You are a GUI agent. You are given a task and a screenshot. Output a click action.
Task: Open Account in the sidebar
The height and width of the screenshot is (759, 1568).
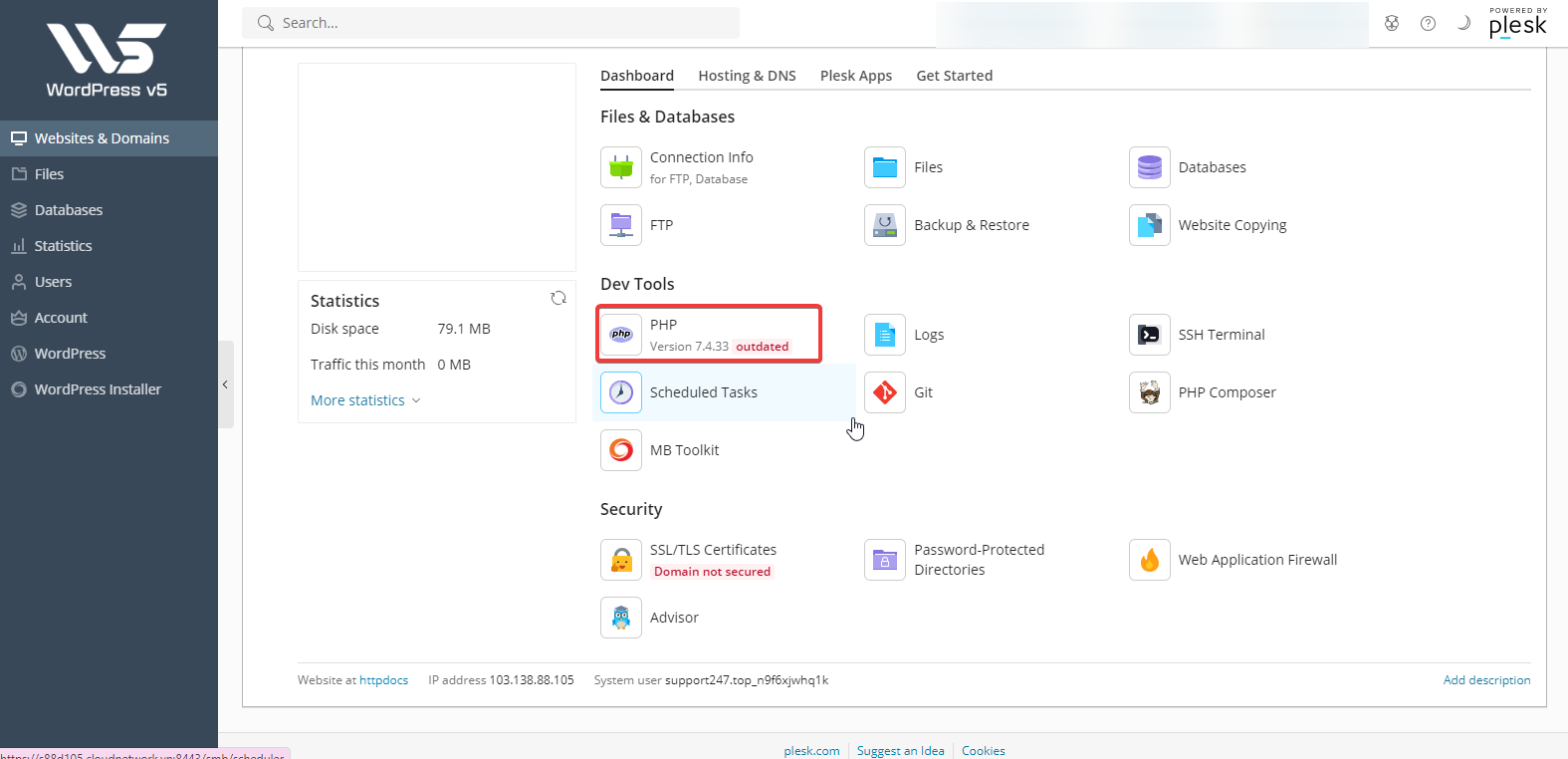pyautogui.click(x=109, y=318)
